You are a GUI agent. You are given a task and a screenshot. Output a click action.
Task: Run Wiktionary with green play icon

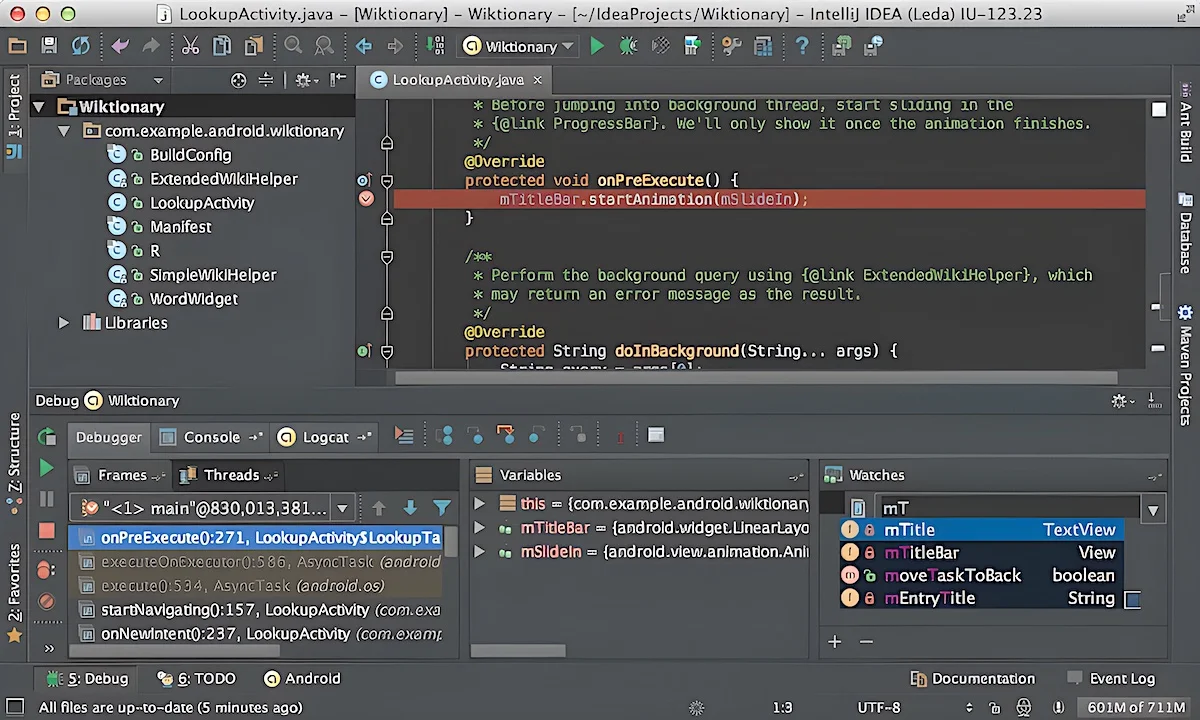click(x=597, y=46)
